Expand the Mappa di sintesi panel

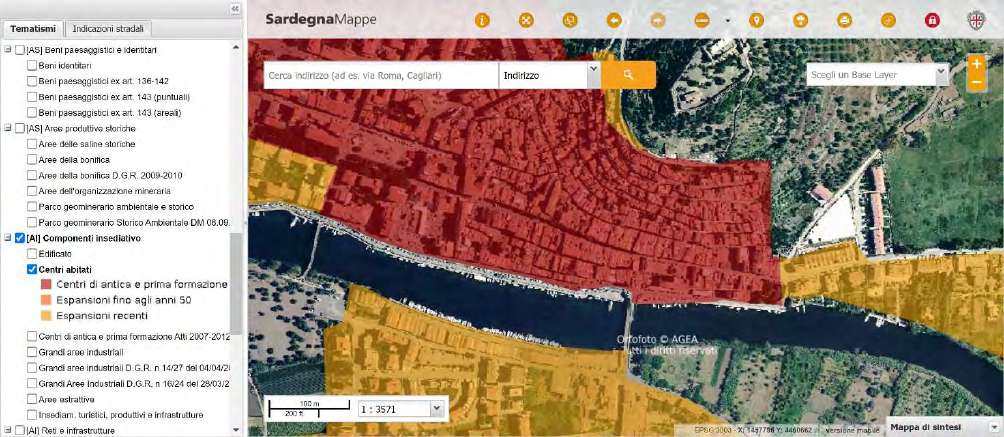tap(979, 427)
